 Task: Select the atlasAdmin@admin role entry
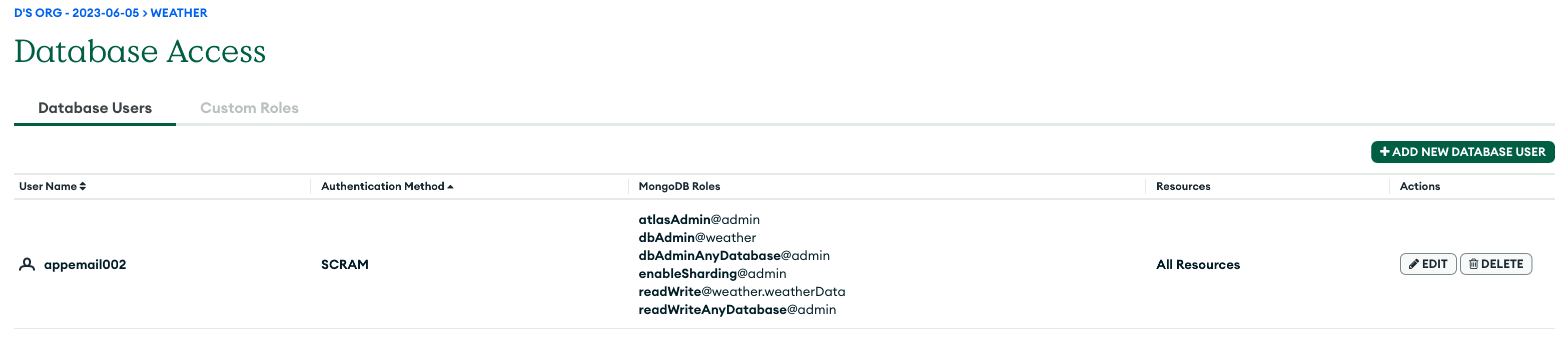699,219
